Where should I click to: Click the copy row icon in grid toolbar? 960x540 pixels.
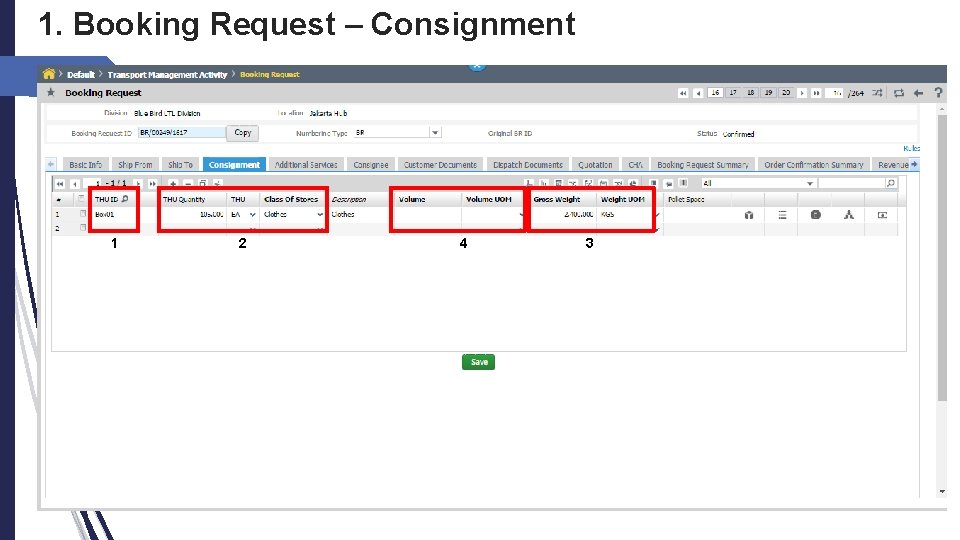[203, 184]
